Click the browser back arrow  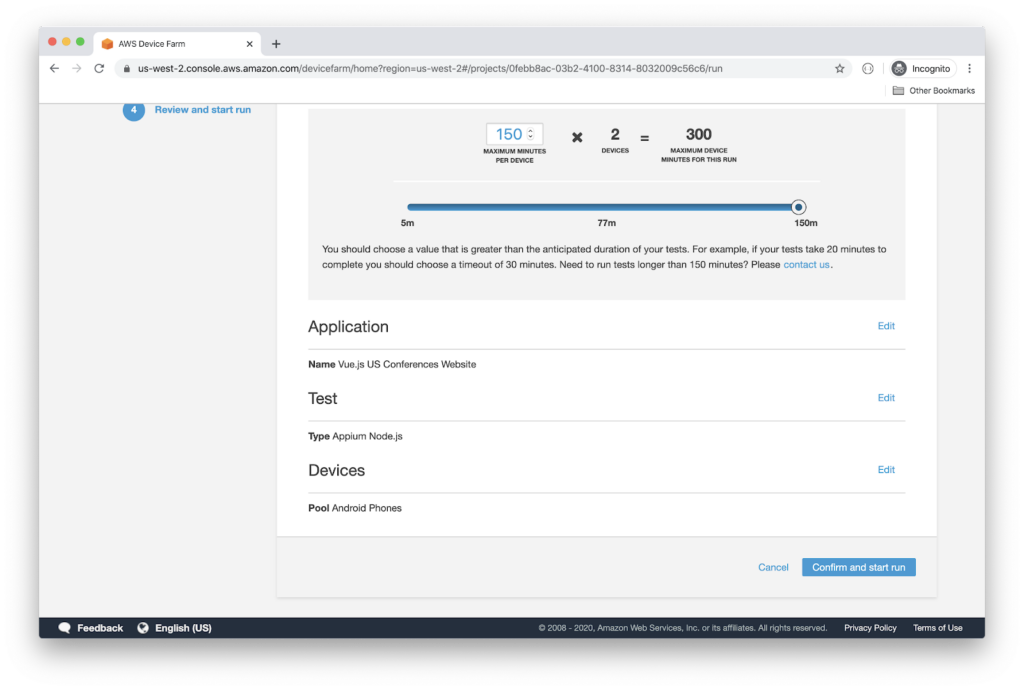coord(54,68)
